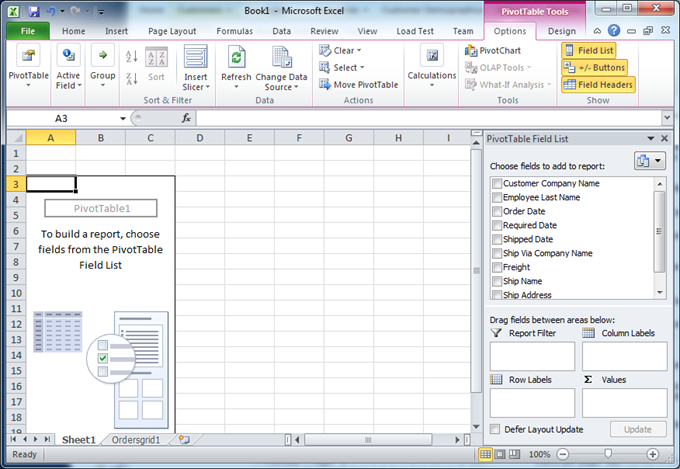
Task: Click the Select All corner button
Action: coord(16,138)
